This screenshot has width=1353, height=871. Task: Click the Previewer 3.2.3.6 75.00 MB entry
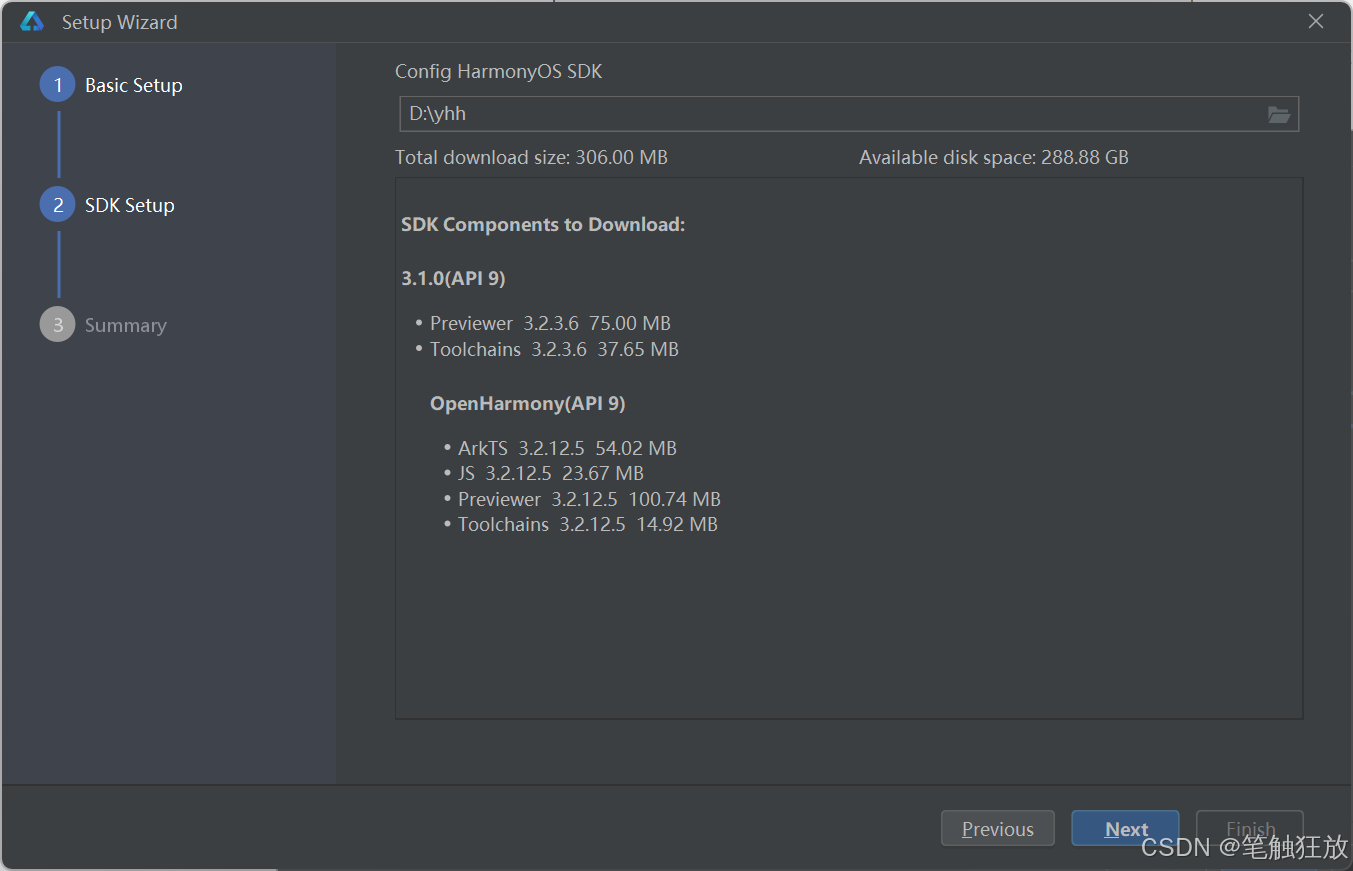(550, 323)
